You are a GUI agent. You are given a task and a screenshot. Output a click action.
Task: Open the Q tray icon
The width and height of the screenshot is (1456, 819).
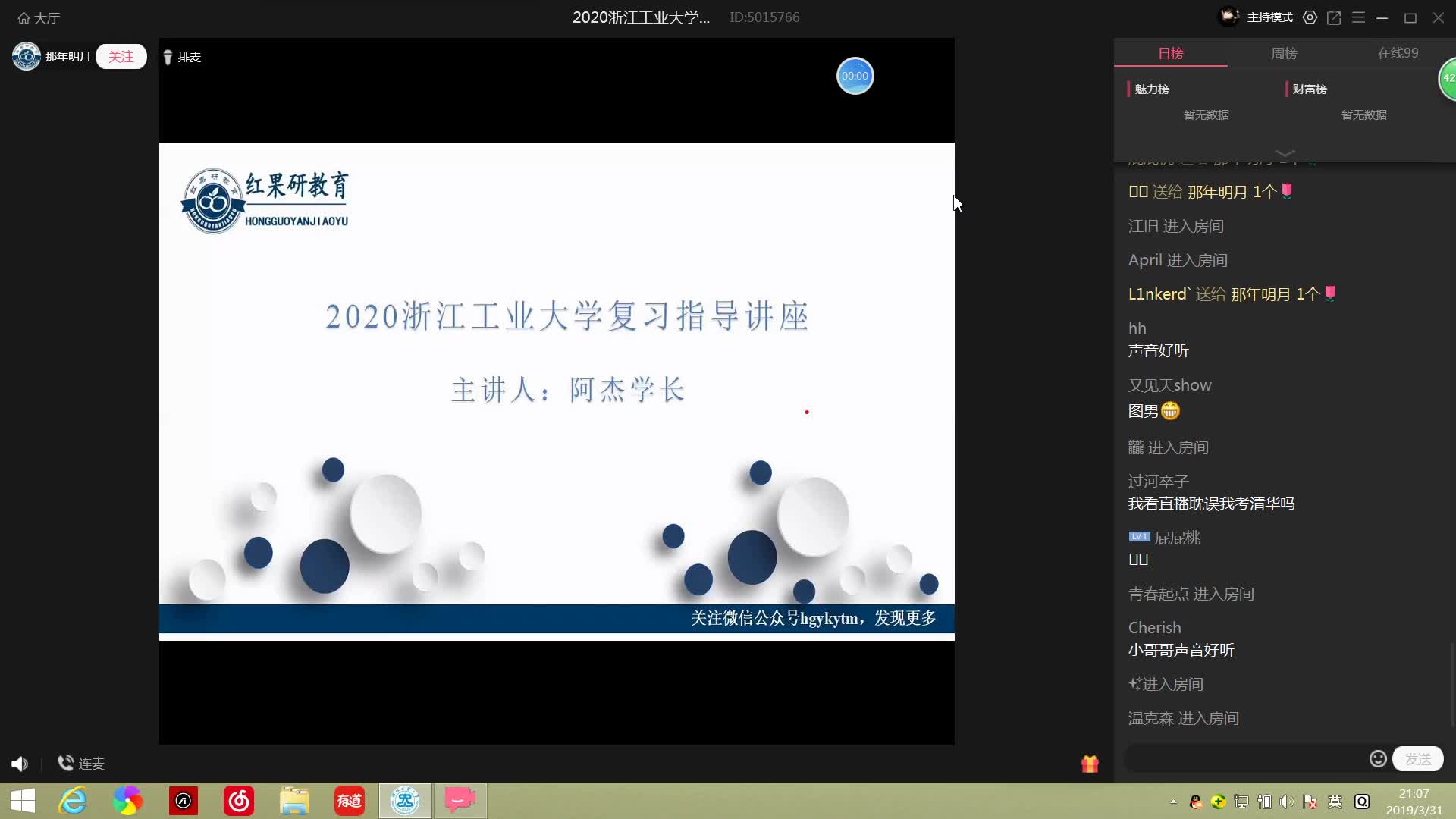(1362, 802)
